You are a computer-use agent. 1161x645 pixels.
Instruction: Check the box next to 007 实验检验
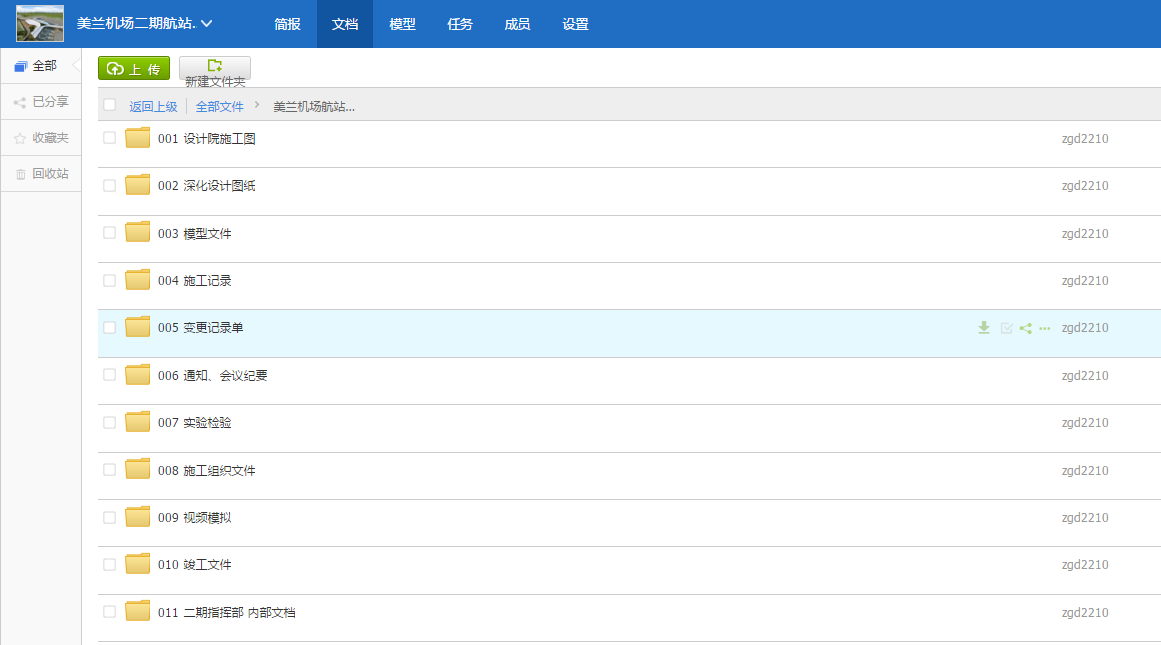[110, 423]
